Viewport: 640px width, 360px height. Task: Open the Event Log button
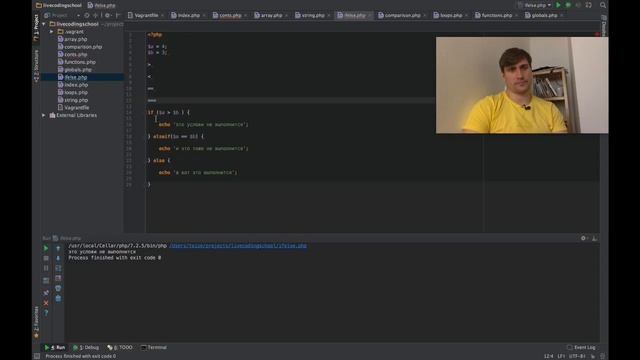582,347
